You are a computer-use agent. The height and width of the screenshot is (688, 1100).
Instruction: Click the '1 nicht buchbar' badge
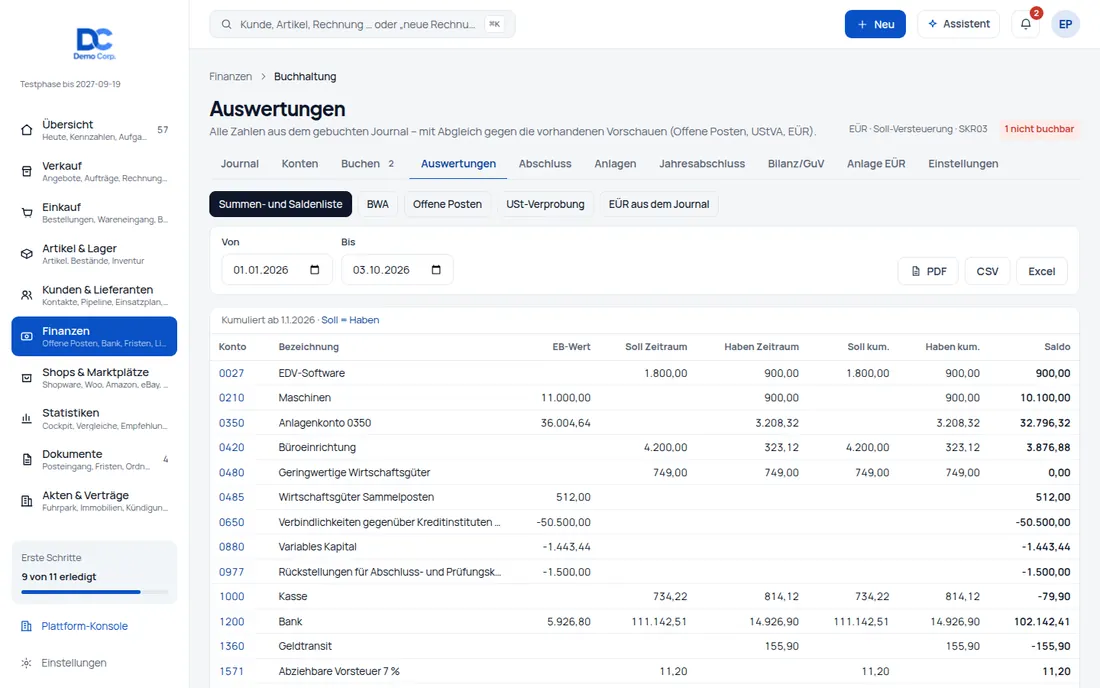coord(1039,129)
